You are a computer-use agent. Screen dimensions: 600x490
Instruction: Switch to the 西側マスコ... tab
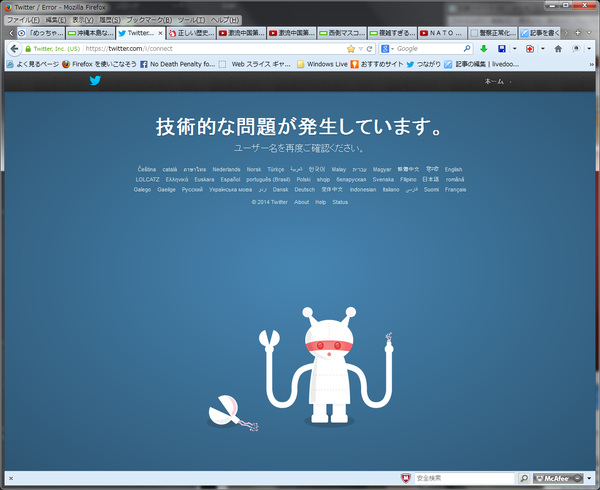(342, 33)
